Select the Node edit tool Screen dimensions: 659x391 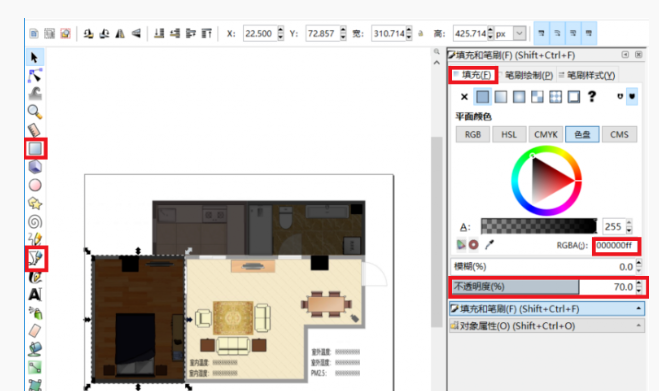(x=34, y=76)
